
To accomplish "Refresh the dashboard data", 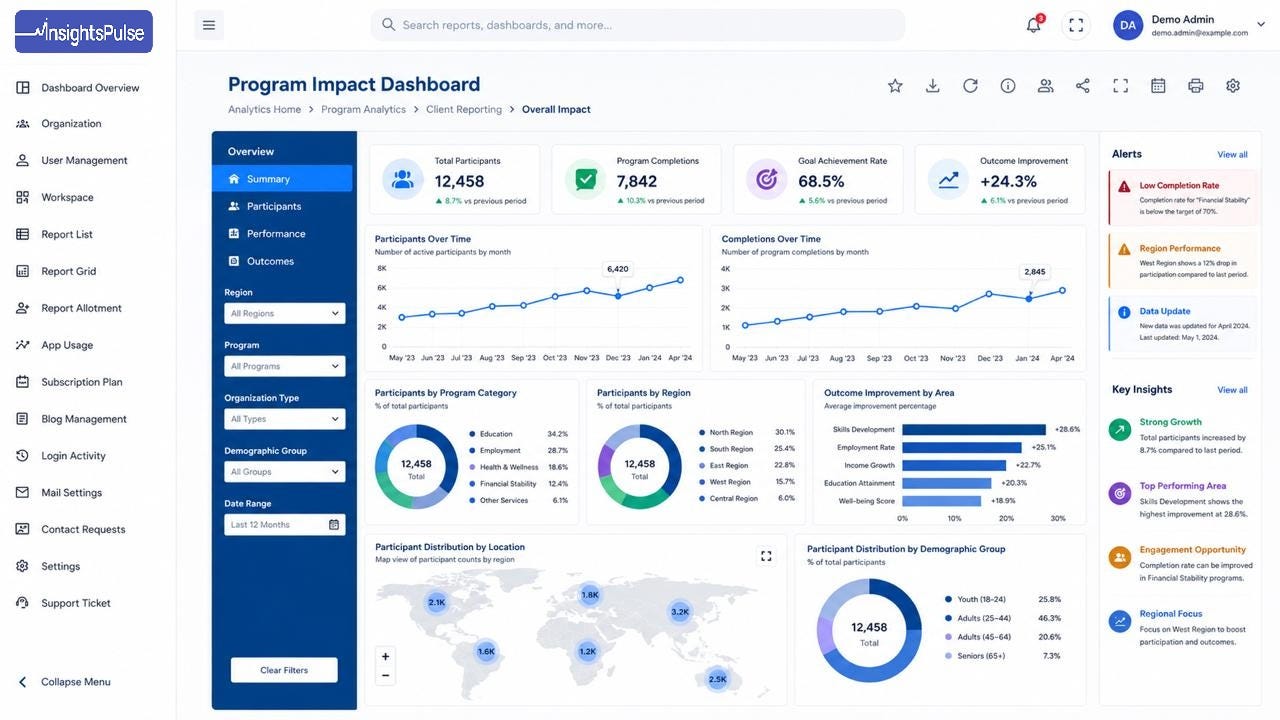I will pos(970,86).
